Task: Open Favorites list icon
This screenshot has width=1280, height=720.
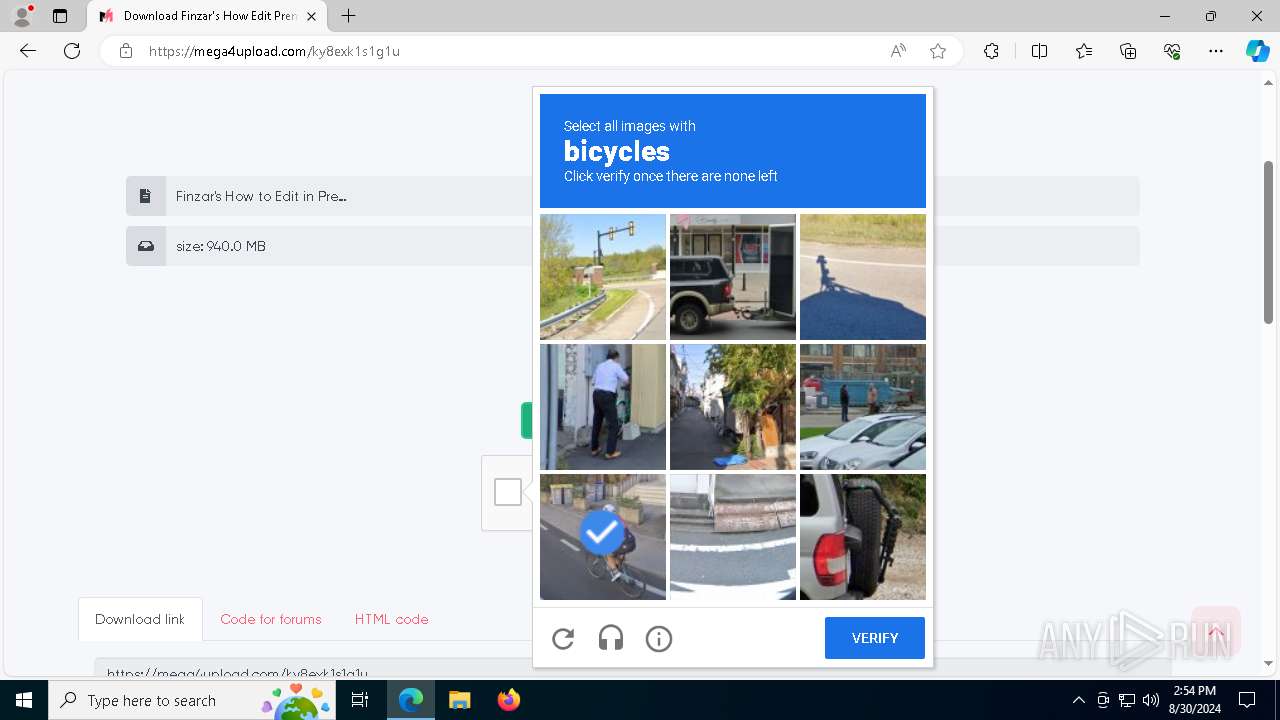Action: pos(1084,51)
